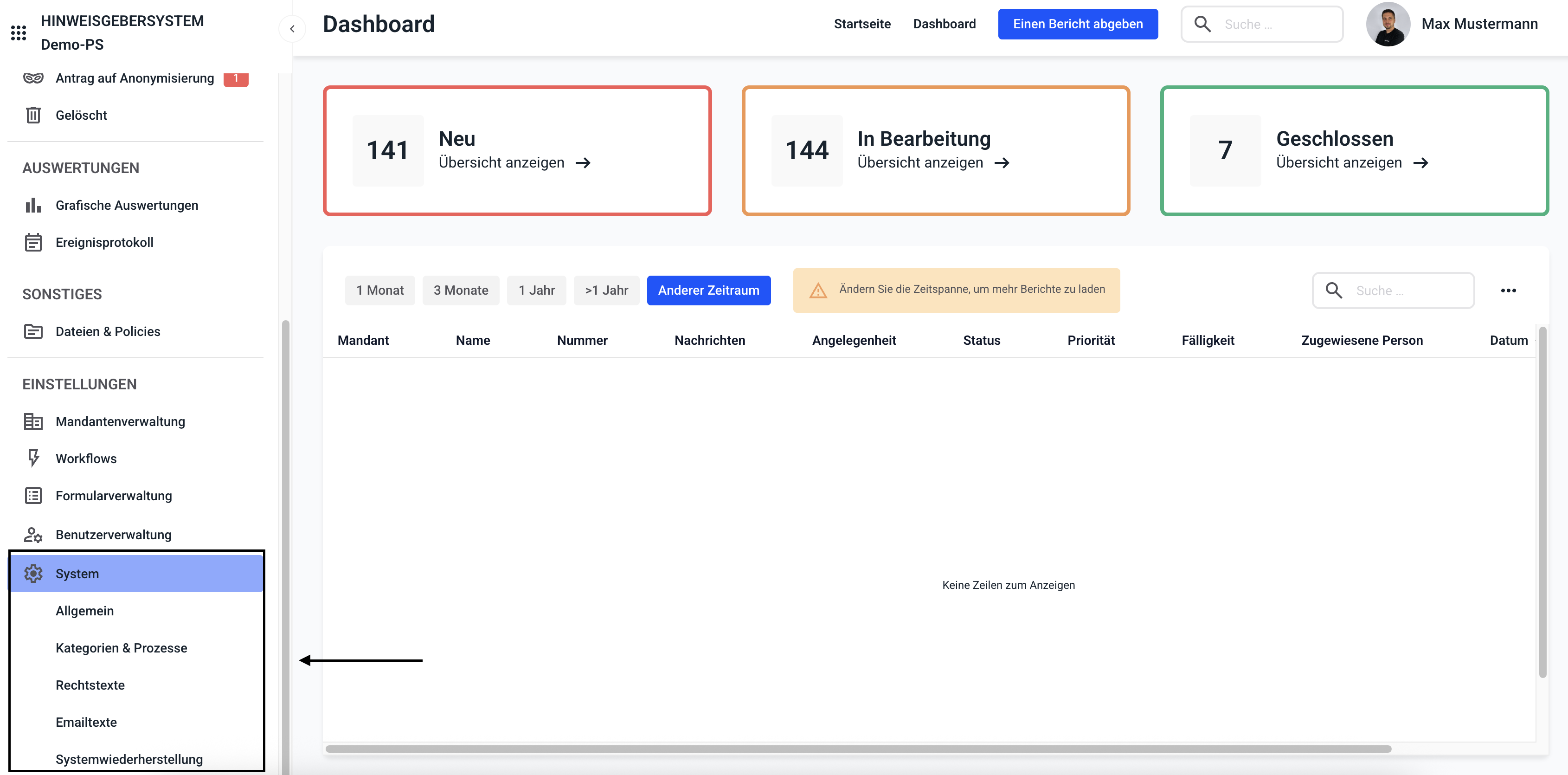The width and height of the screenshot is (1568, 775).
Task: Open the Kategorien & Prozesse submenu item
Action: tap(121, 648)
